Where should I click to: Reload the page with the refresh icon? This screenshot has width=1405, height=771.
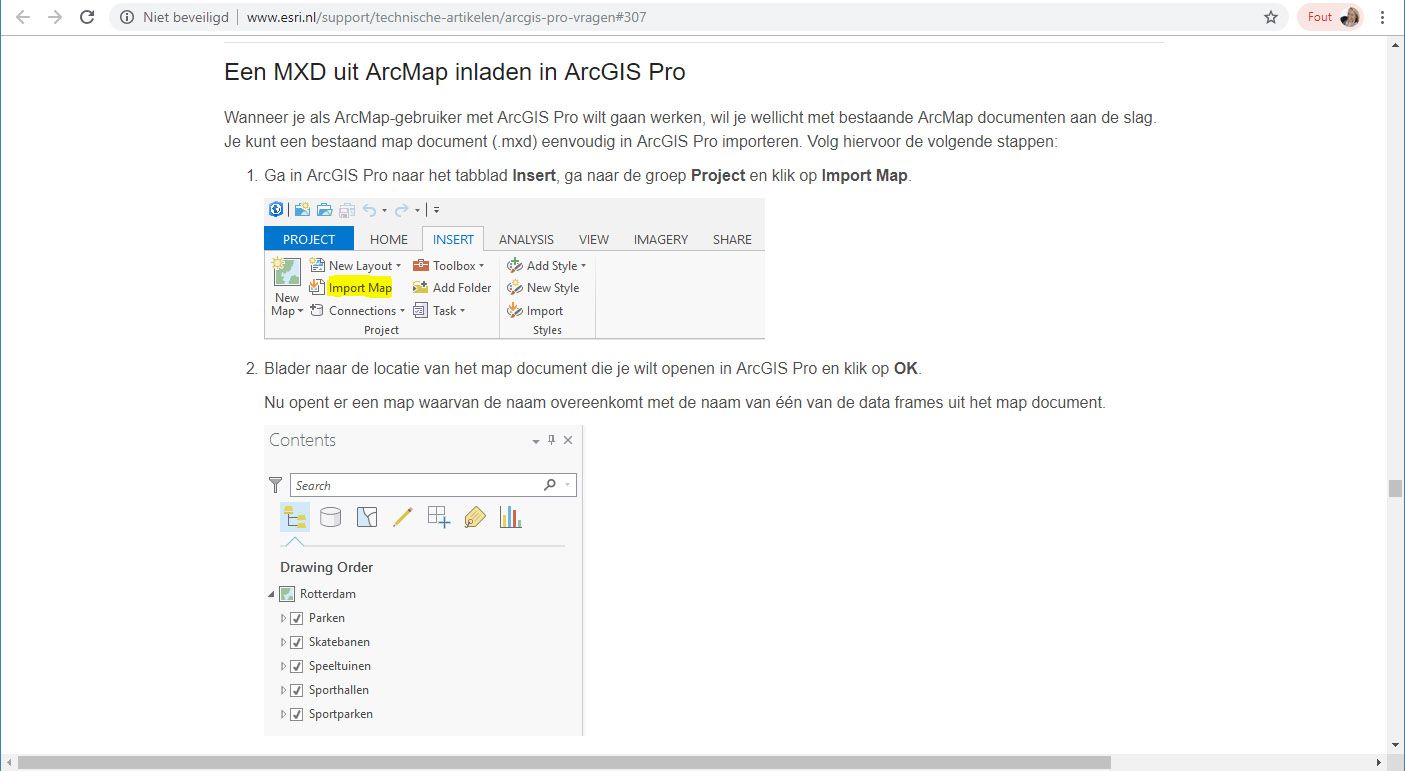click(x=87, y=17)
